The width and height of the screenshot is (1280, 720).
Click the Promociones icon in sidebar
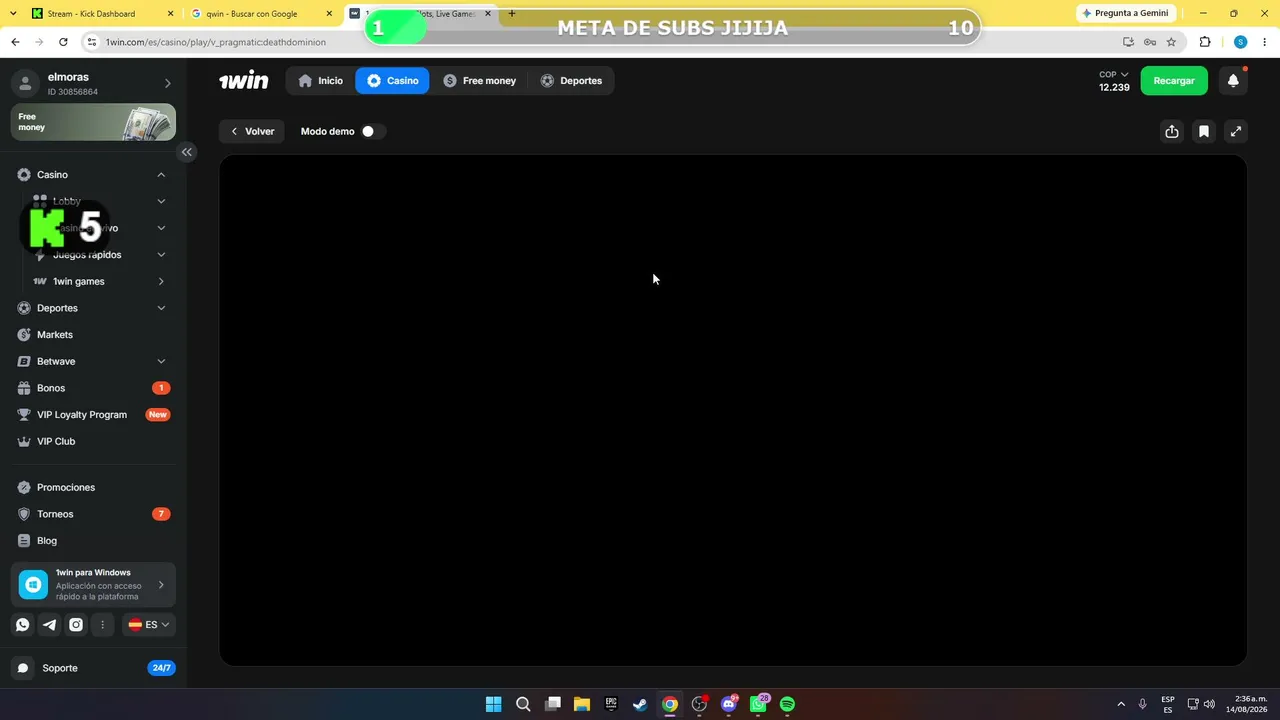24,488
